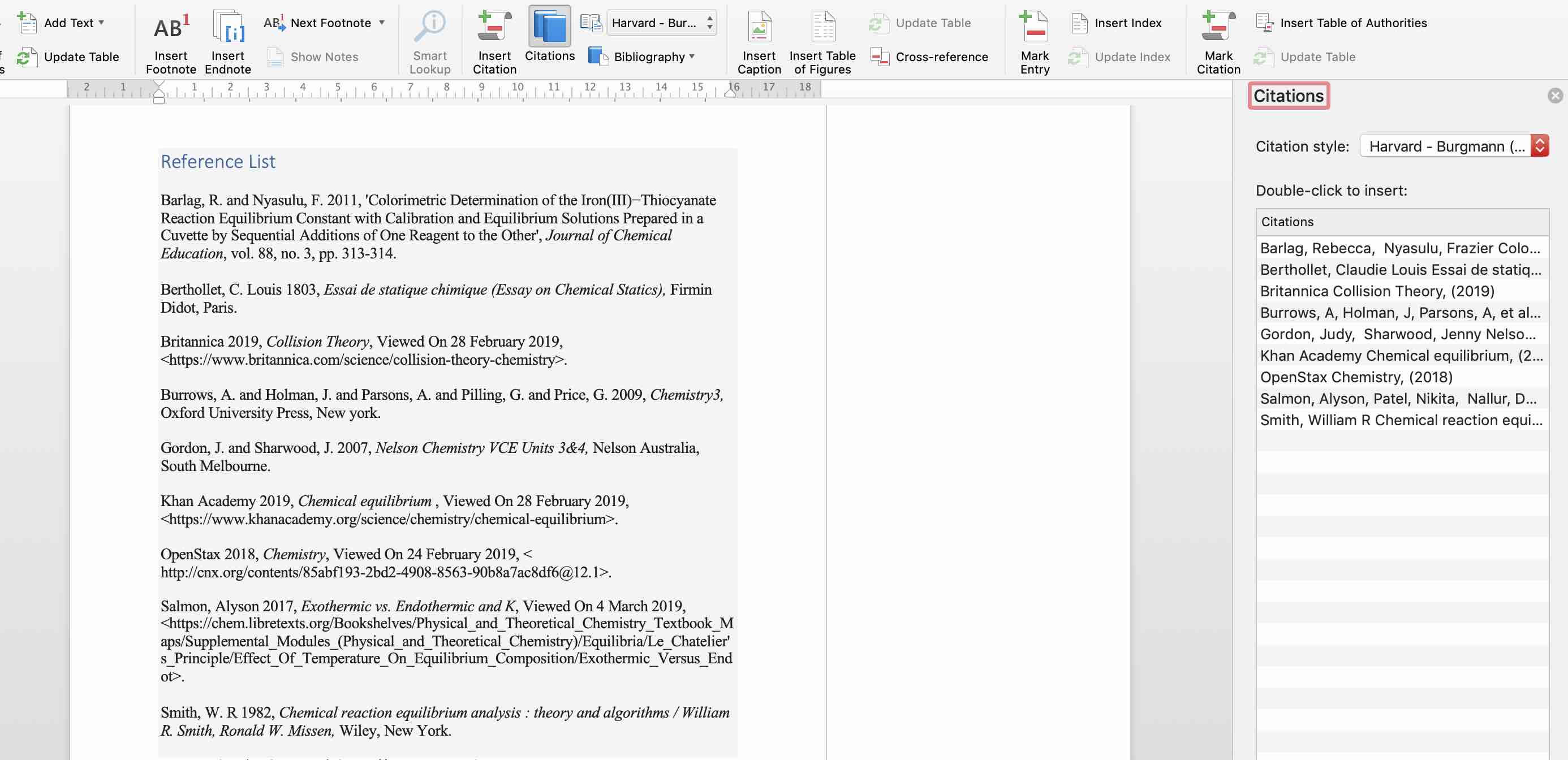Click the right indent ruler marker
Image resolution: width=1568 pixels, height=760 pixels.
coord(730,93)
